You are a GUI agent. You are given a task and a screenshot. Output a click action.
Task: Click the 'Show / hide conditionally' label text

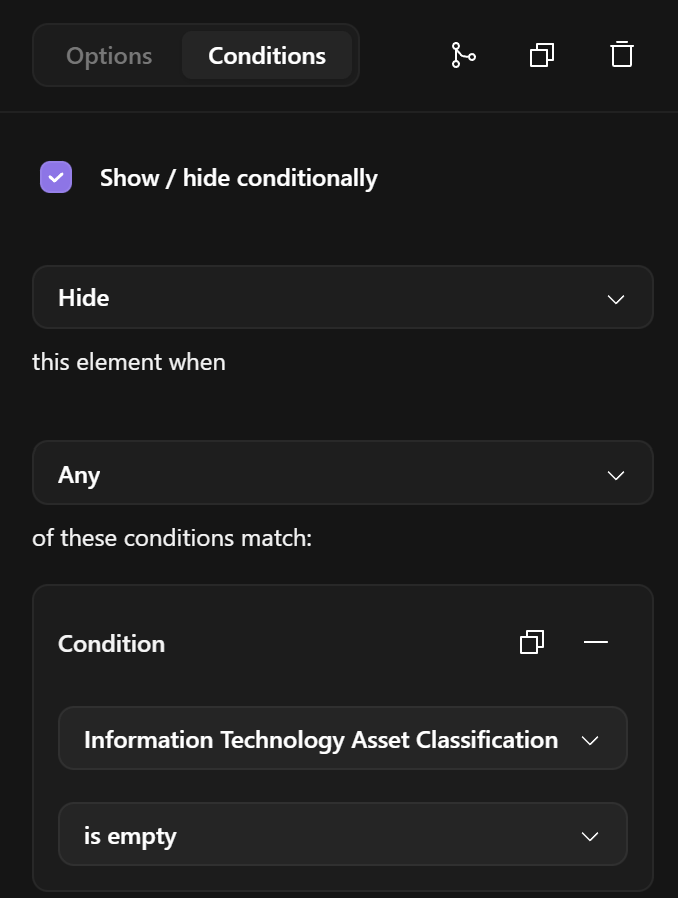(238, 178)
